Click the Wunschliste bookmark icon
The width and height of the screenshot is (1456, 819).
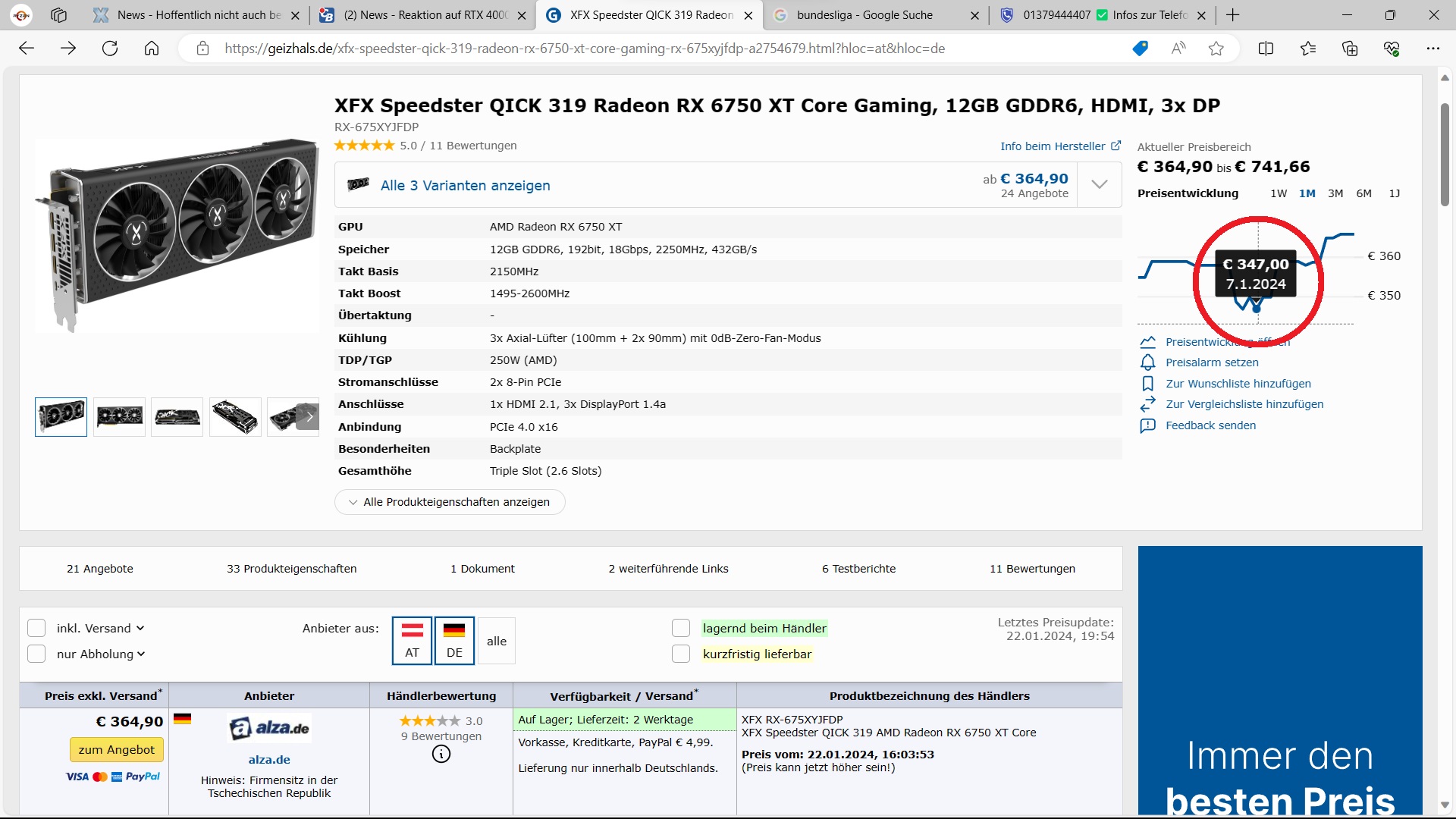pyautogui.click(x=1148, y=384)
